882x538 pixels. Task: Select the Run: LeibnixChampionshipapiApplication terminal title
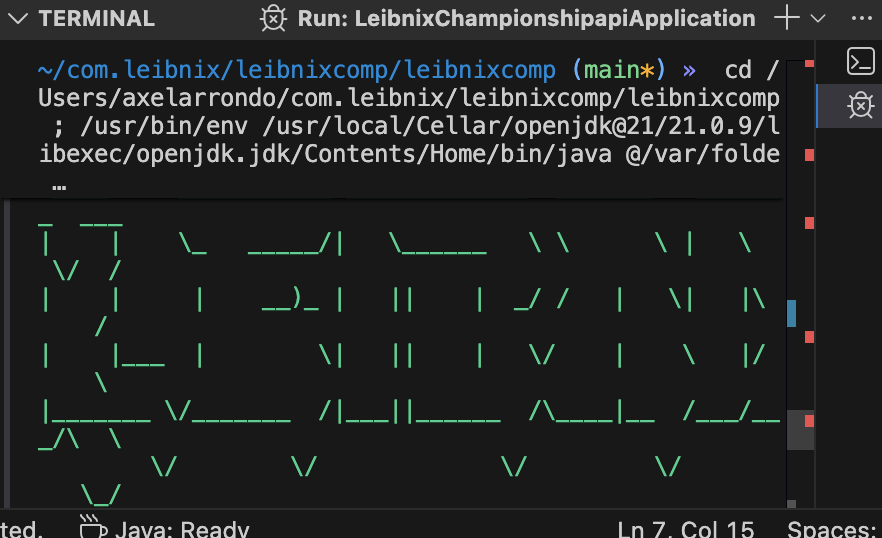[x=526, y=18]
